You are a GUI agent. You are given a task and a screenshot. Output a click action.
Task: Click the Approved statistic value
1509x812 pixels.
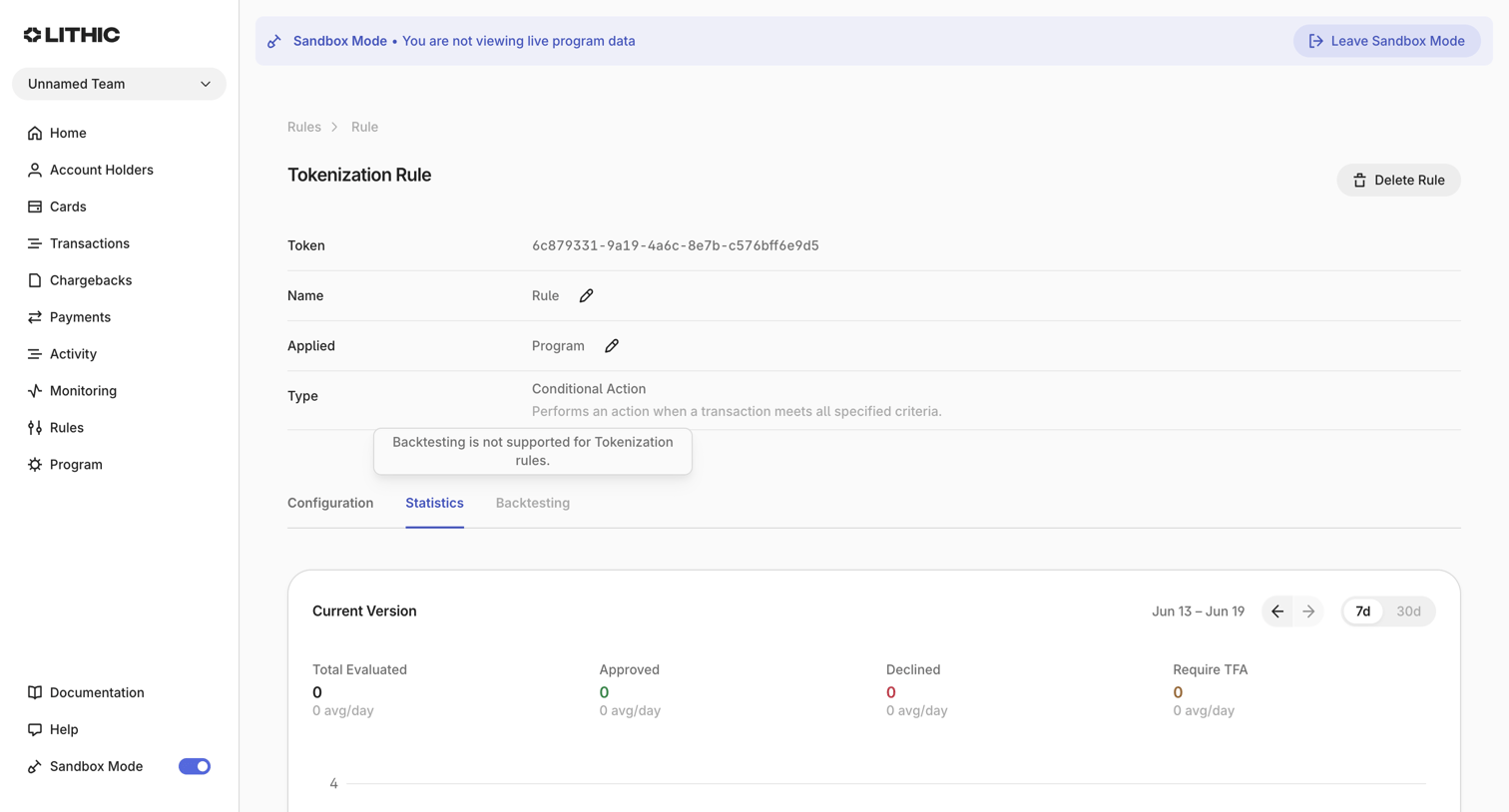604,692
